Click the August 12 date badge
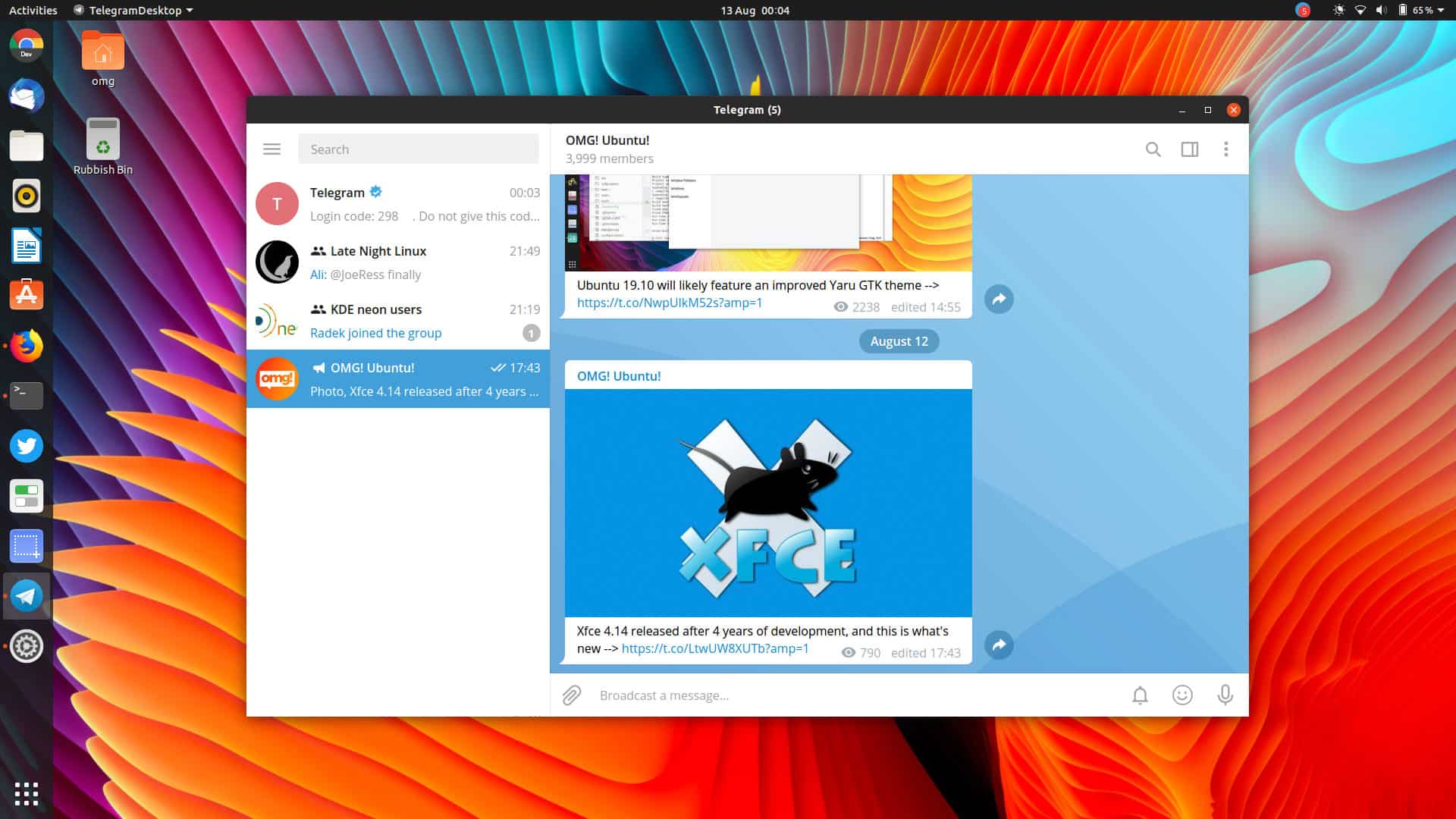Screen dimensions: 1456x819 pyautogui.click(x=899, y=341)
